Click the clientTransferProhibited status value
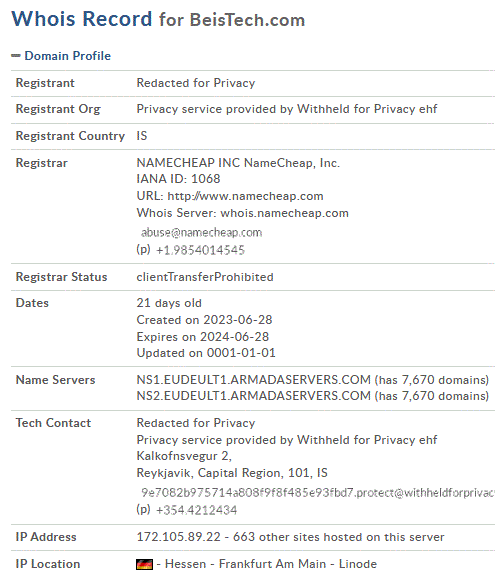496x575 pixels. [x=205, y=277]
